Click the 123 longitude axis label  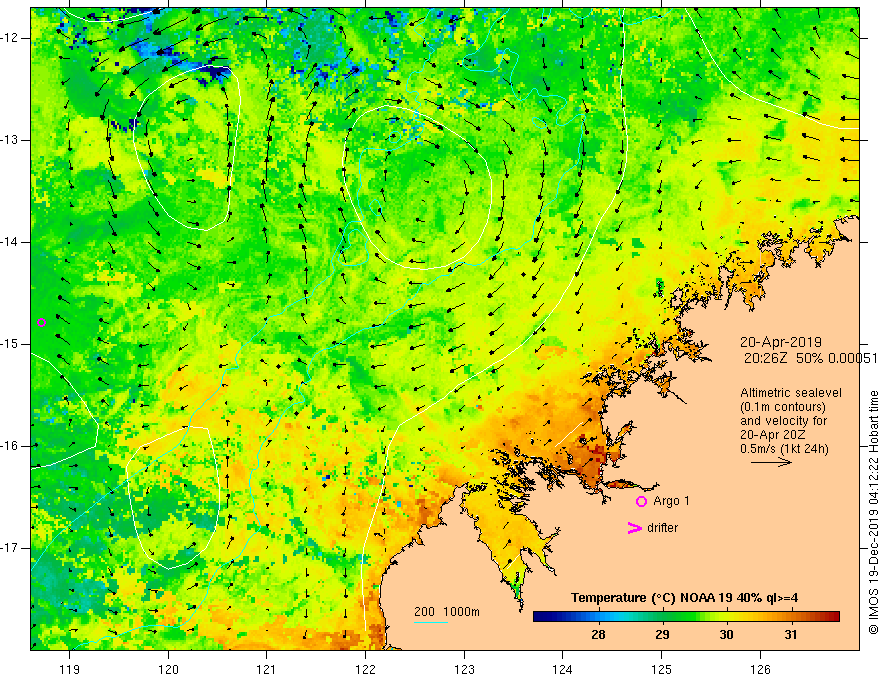[x=464, y=669]
